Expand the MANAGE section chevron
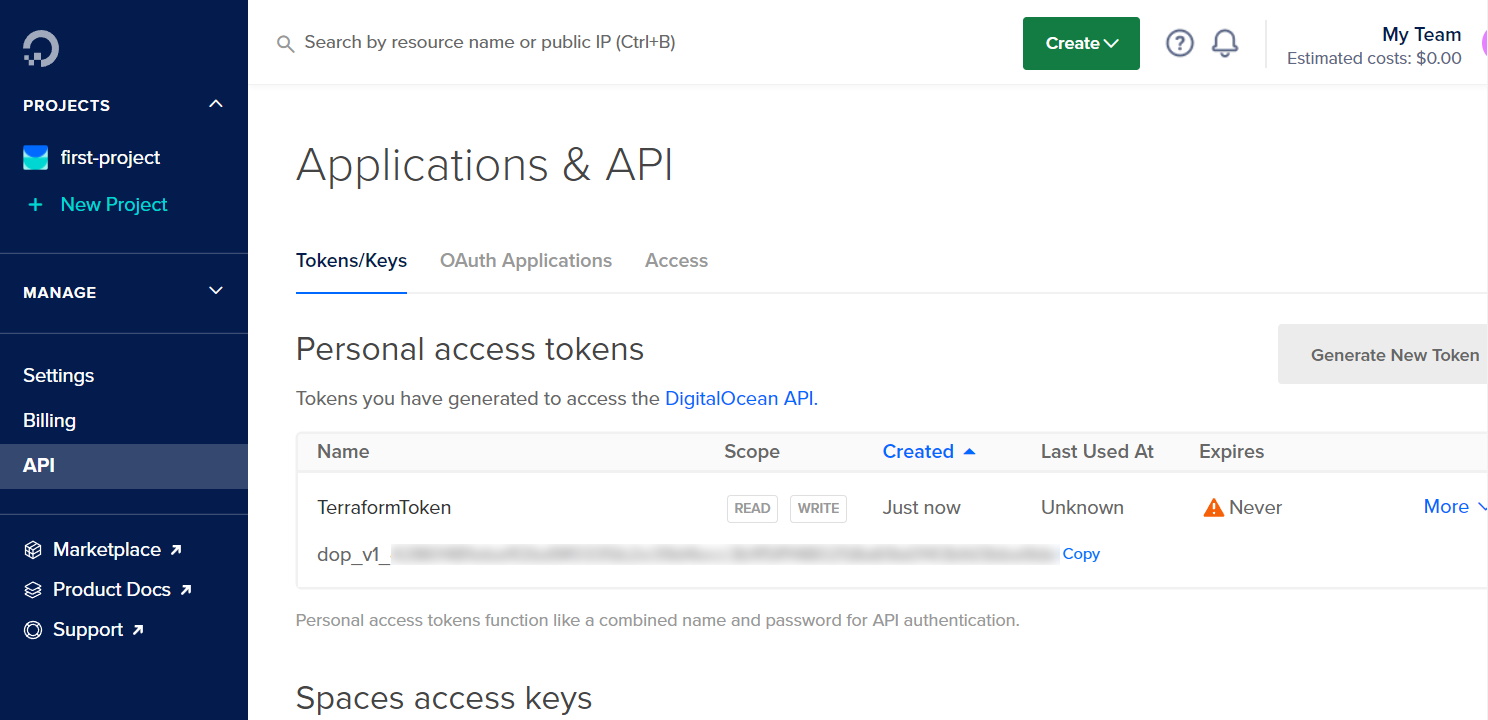This screenshot has height=720, width=1488. [x=216, y=291]
